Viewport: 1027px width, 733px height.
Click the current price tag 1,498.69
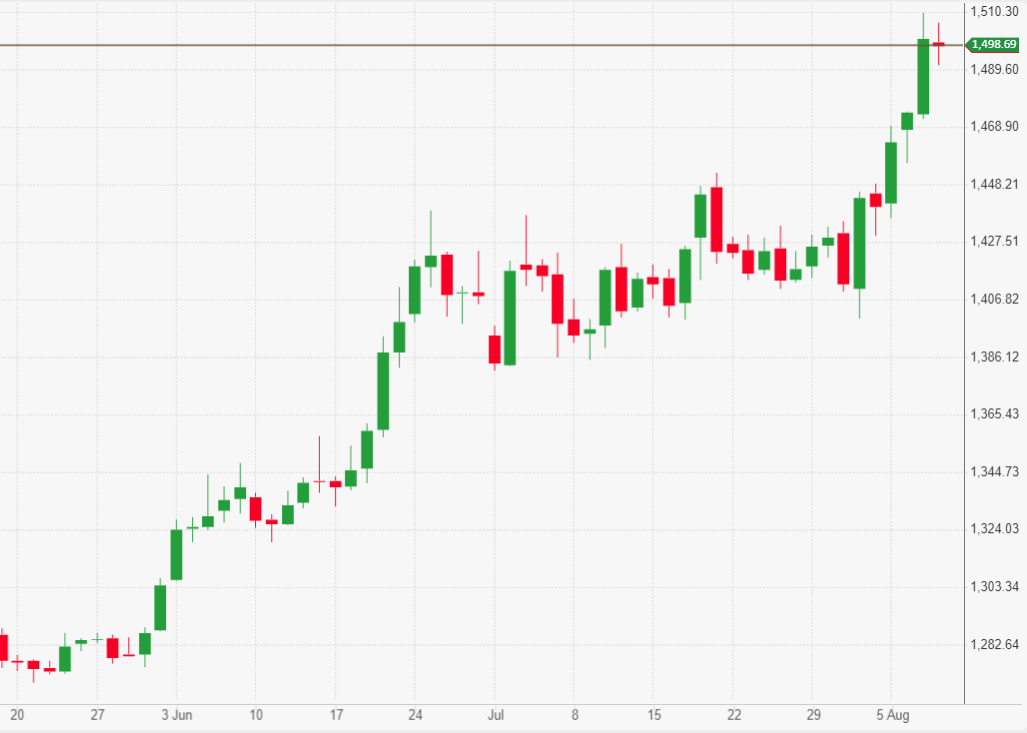tap(992, 45)
